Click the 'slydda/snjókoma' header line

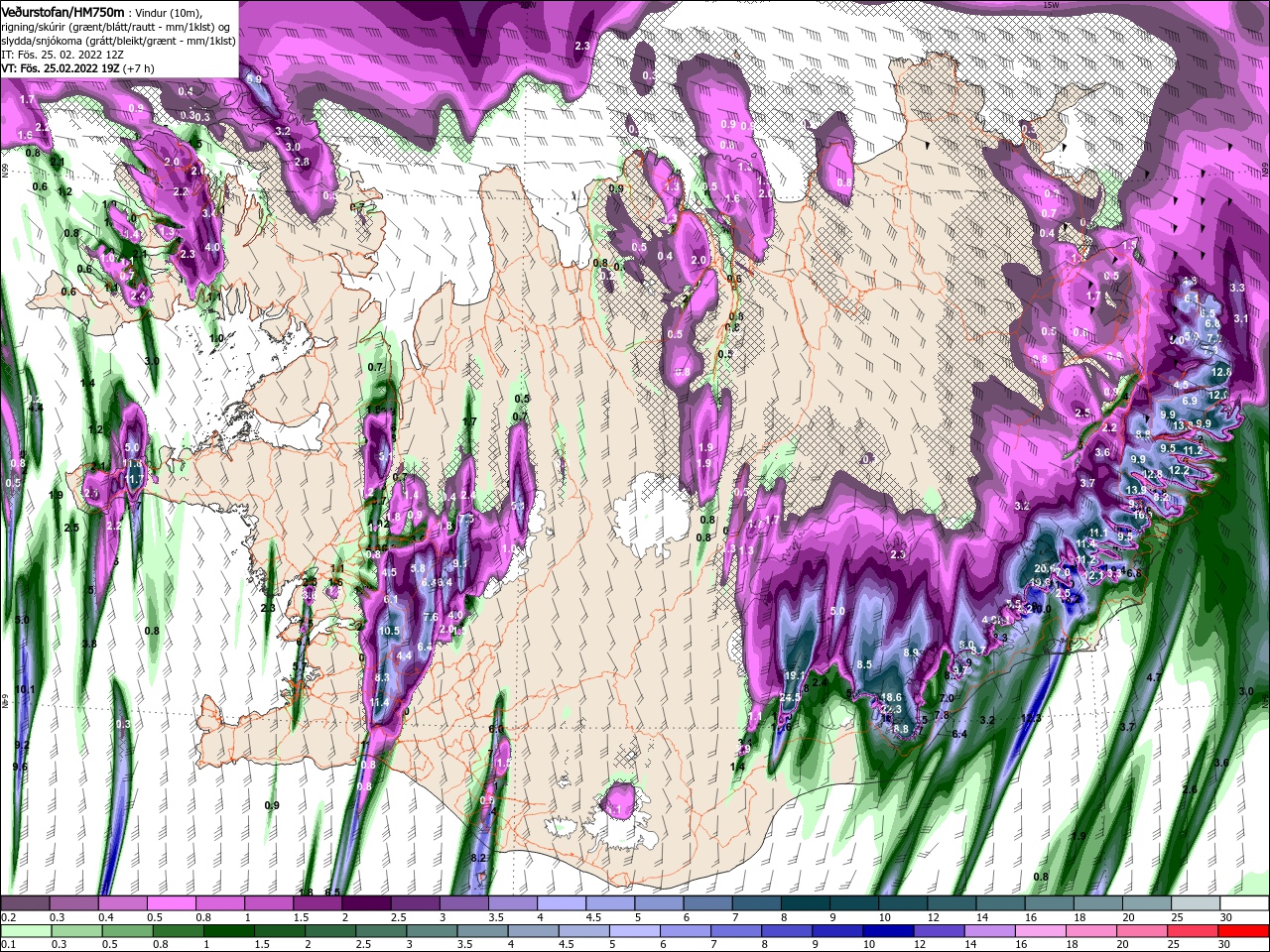pos(118,40)
